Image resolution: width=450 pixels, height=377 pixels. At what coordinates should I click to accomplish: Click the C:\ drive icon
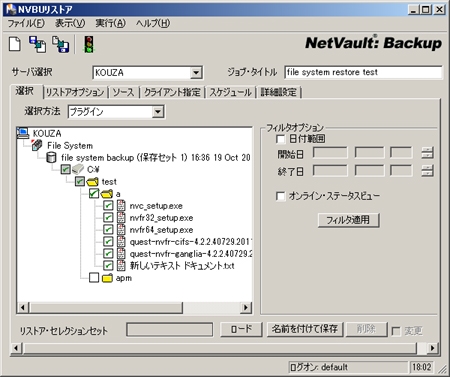pos(78,169)
